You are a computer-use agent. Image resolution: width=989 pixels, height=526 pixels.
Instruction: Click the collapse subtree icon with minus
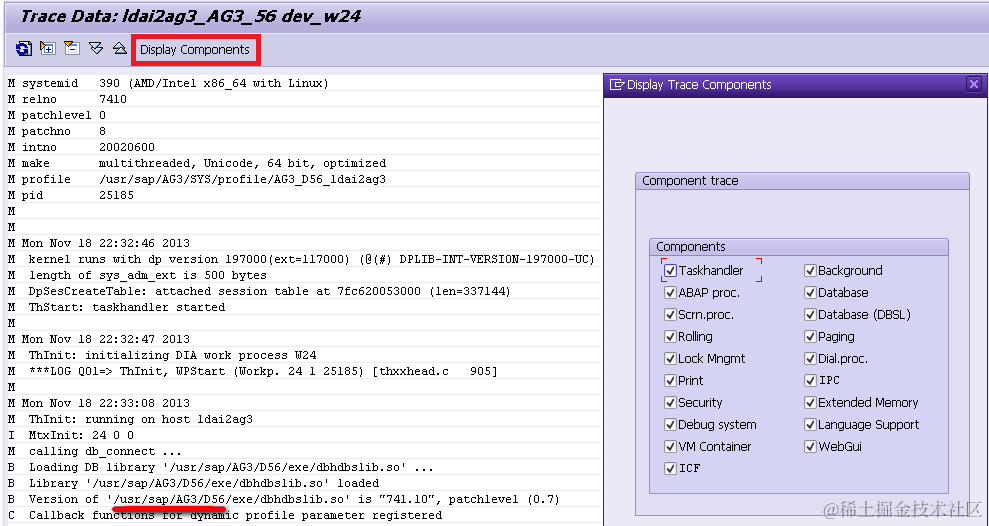click(72, 49)
